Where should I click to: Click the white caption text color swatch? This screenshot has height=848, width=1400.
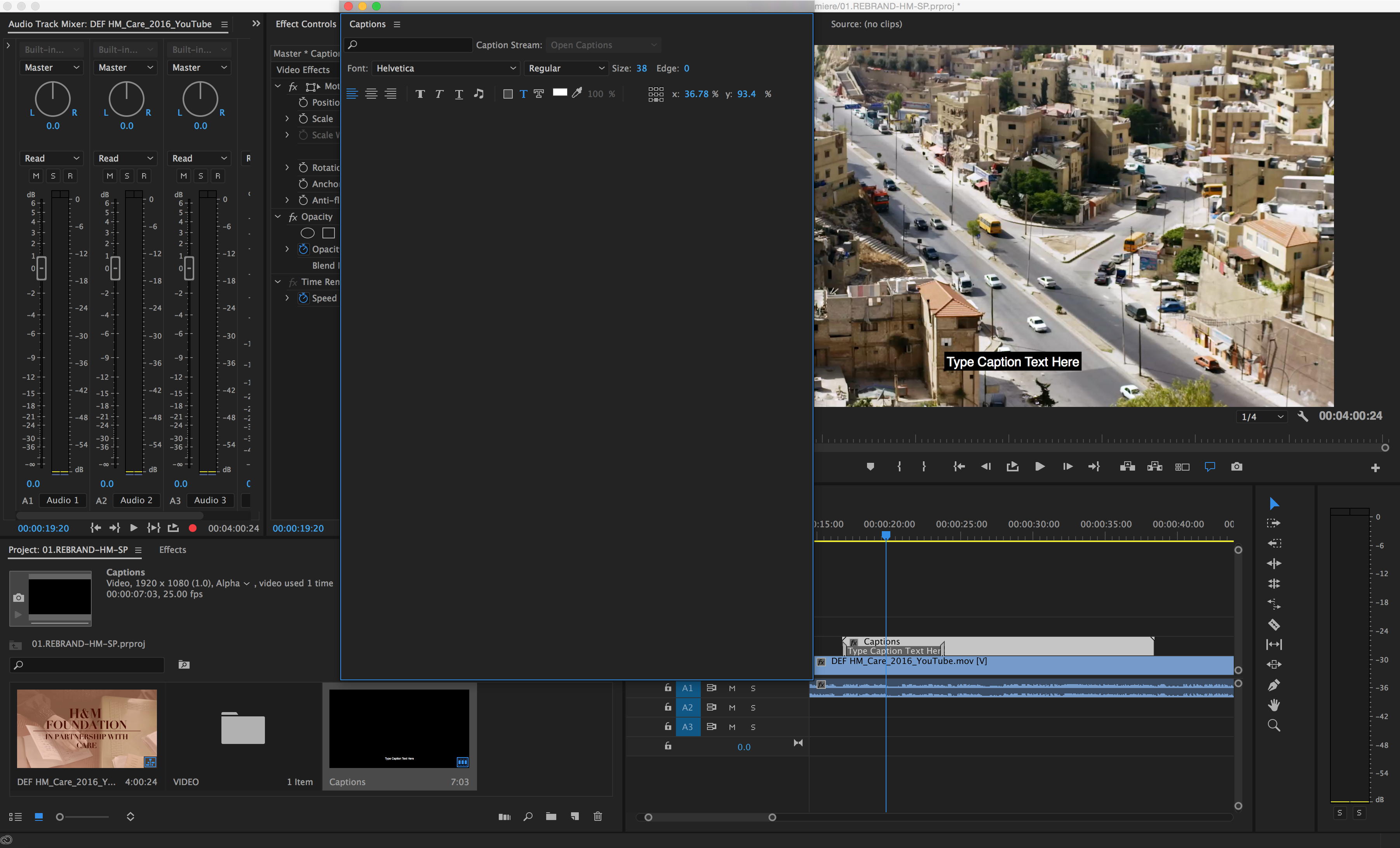560,92
